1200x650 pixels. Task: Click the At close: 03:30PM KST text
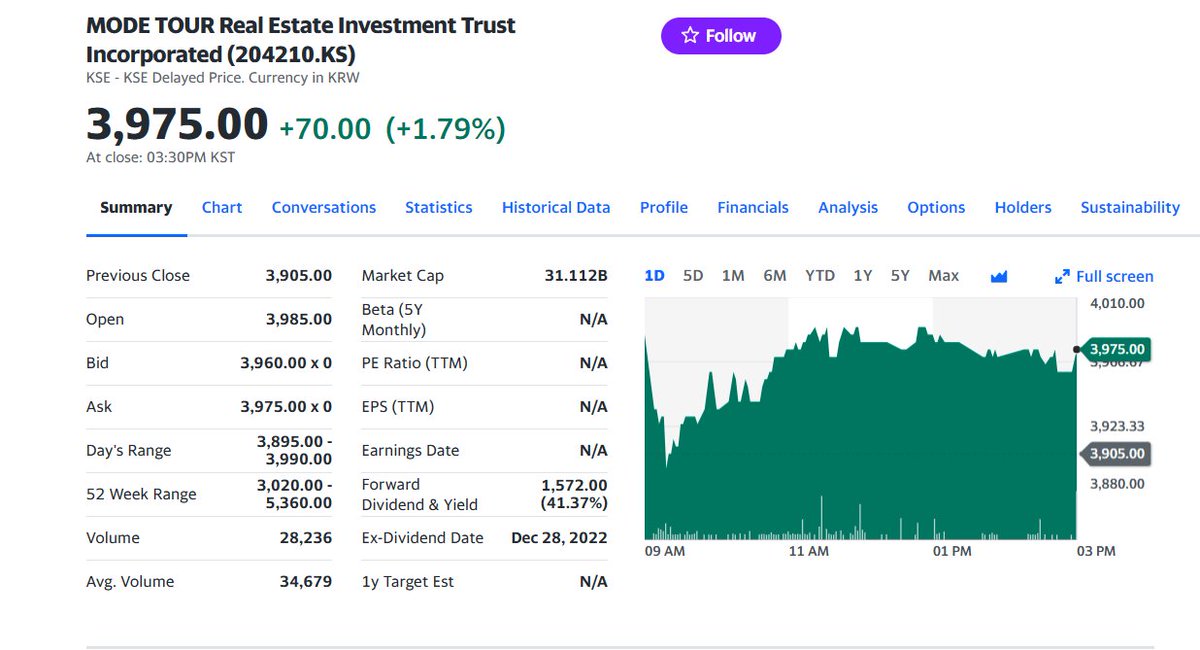(161, 157)
